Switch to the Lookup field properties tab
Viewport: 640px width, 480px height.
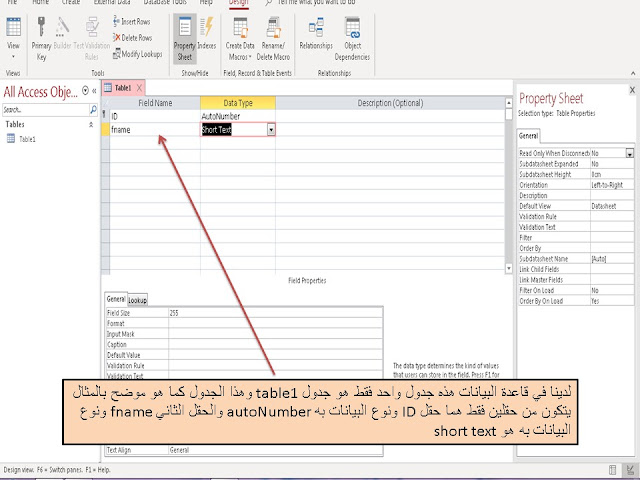[x=138, y=300]
